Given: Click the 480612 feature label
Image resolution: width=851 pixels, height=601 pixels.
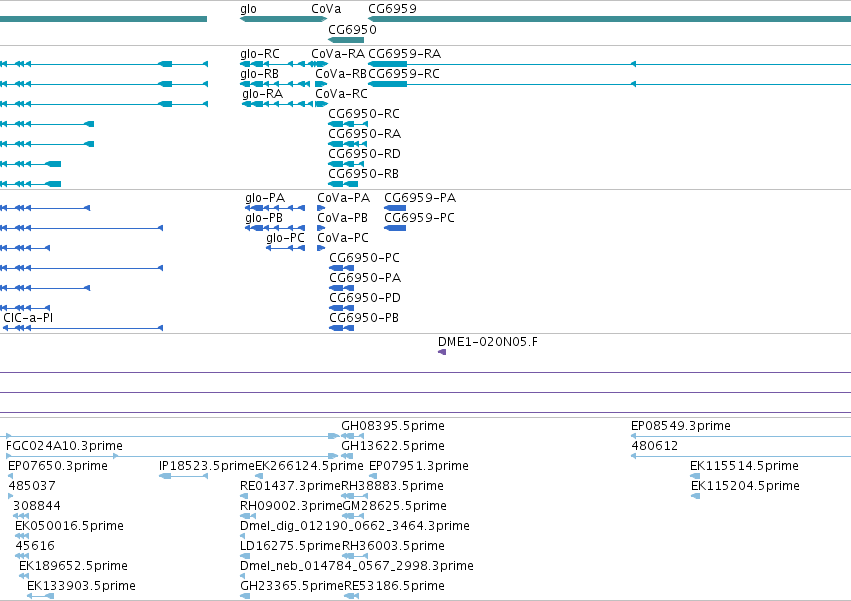Looking at the screenshot, I should tap(655, 446).
